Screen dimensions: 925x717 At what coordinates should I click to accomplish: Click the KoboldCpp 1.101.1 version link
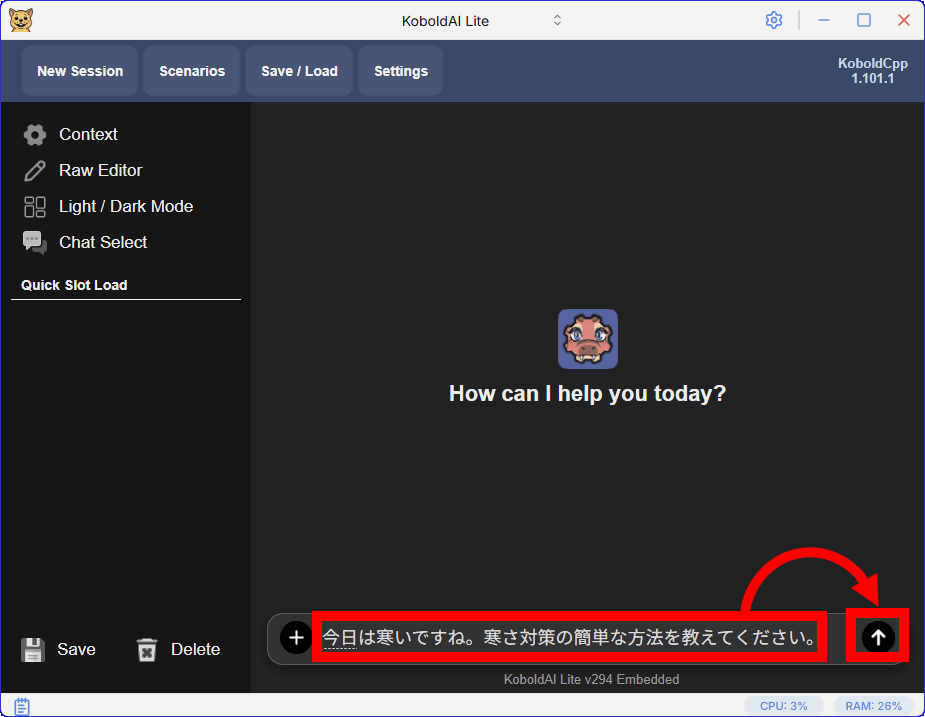(x=872, y=70)
